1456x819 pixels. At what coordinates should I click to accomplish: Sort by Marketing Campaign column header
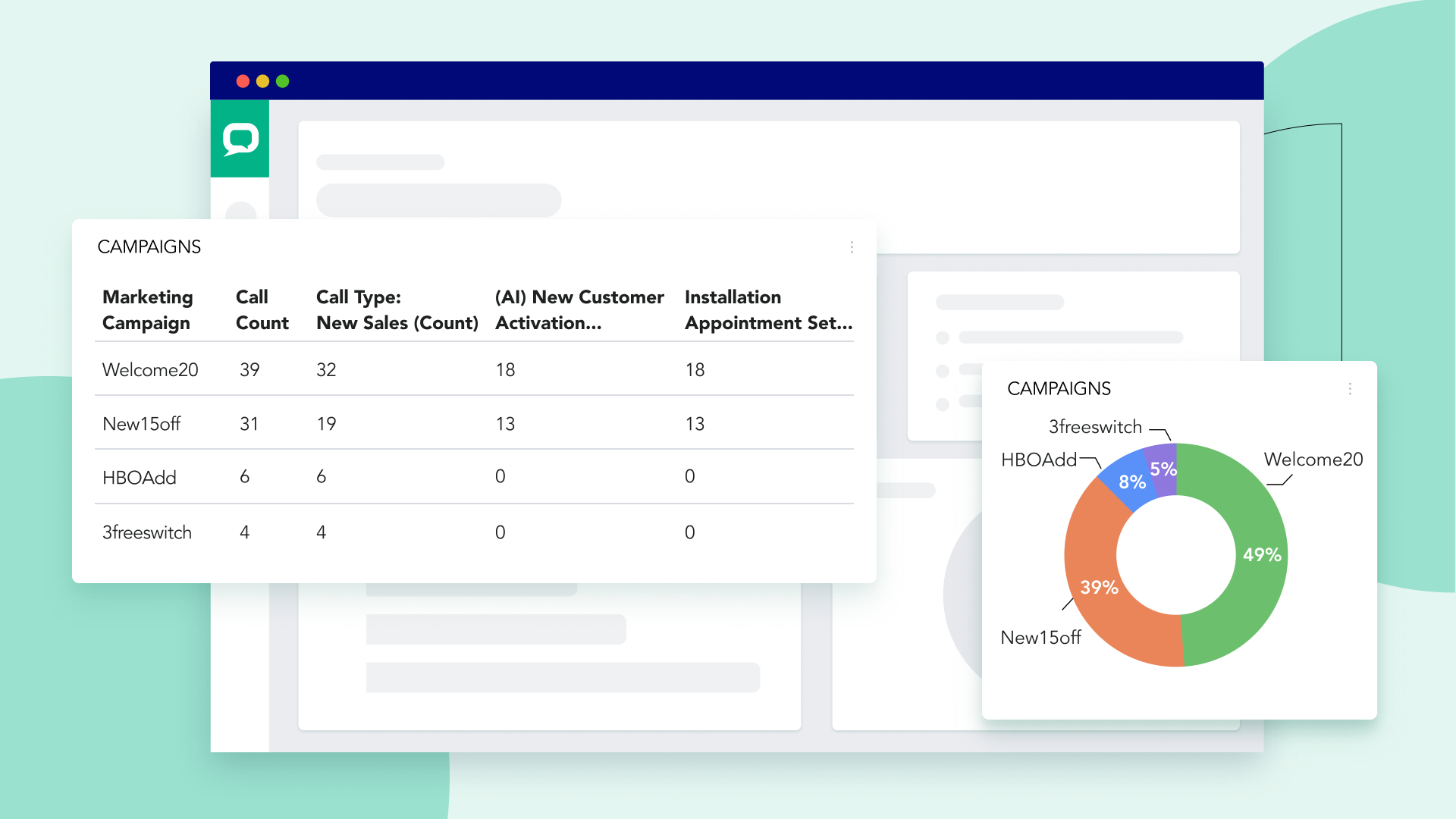pyautogui.click(x=147, y=310)
